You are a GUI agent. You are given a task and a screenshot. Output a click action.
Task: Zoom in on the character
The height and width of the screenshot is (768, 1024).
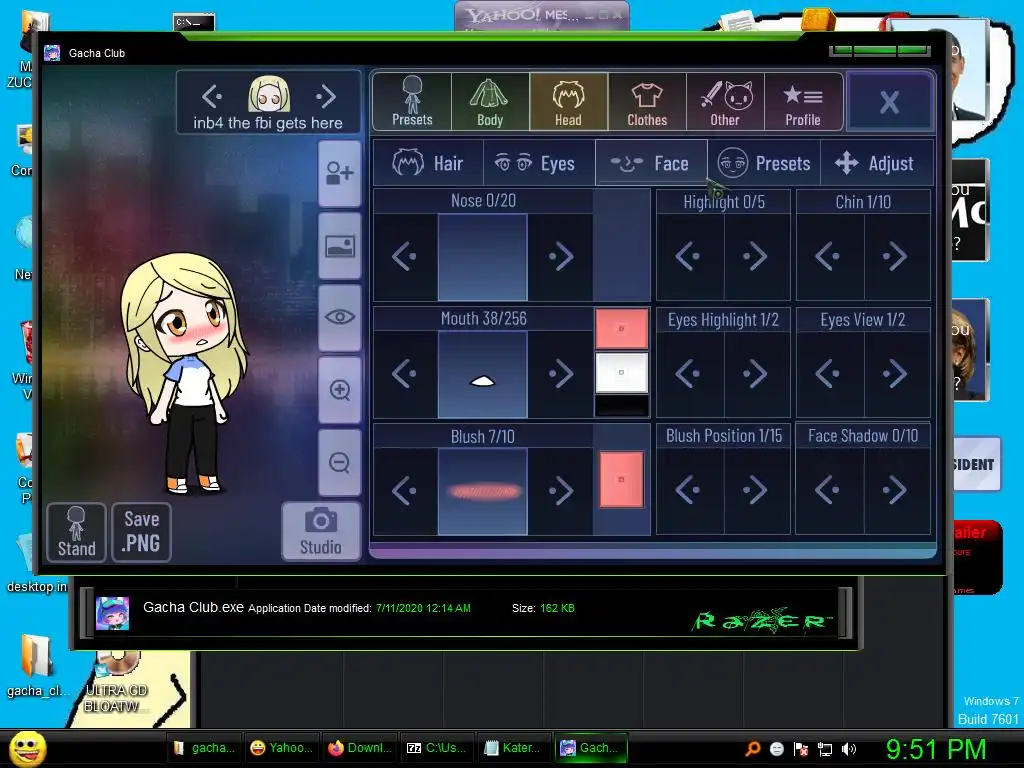(340, 391)
